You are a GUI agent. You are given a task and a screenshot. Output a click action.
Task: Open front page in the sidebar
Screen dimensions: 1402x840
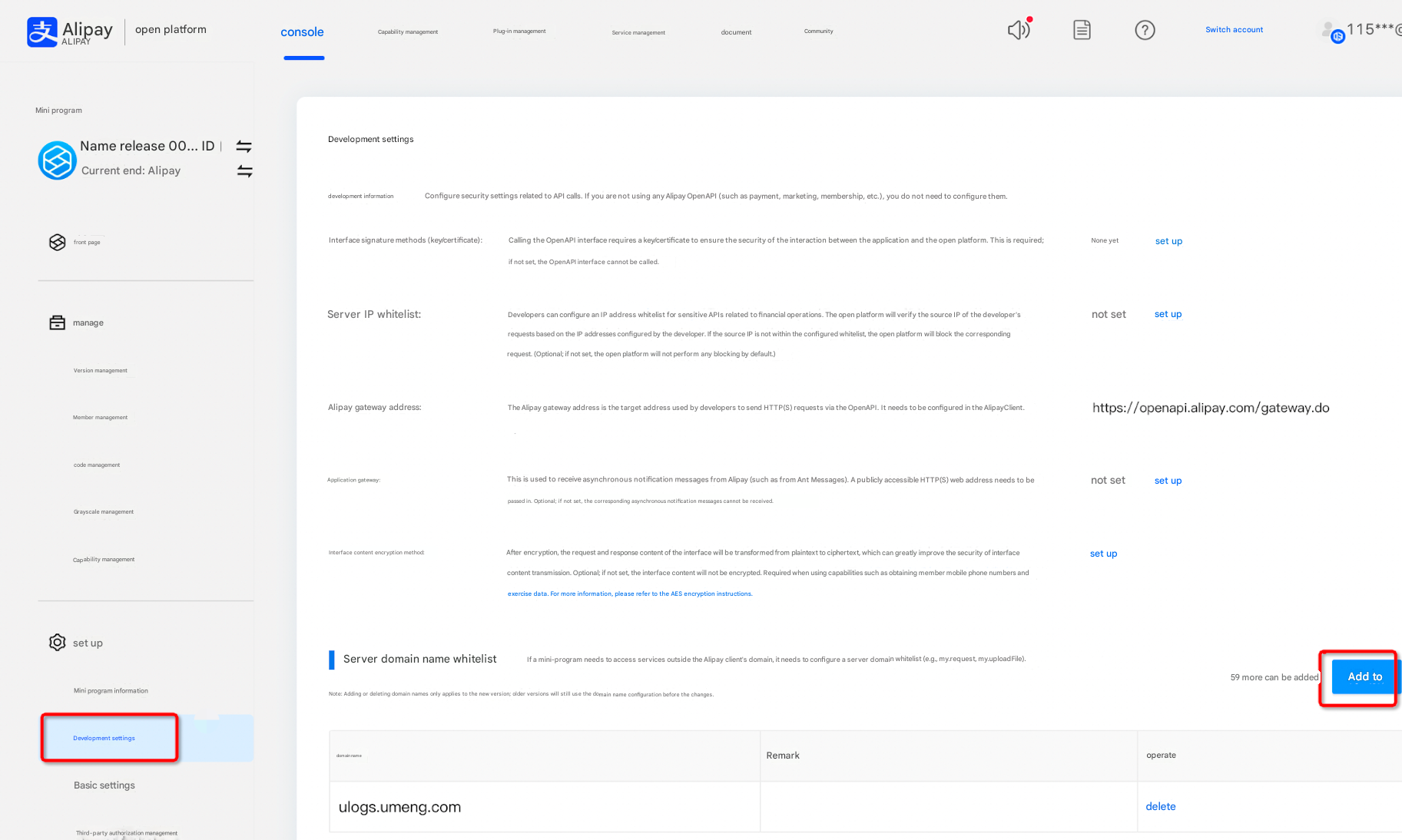[87, 242]
